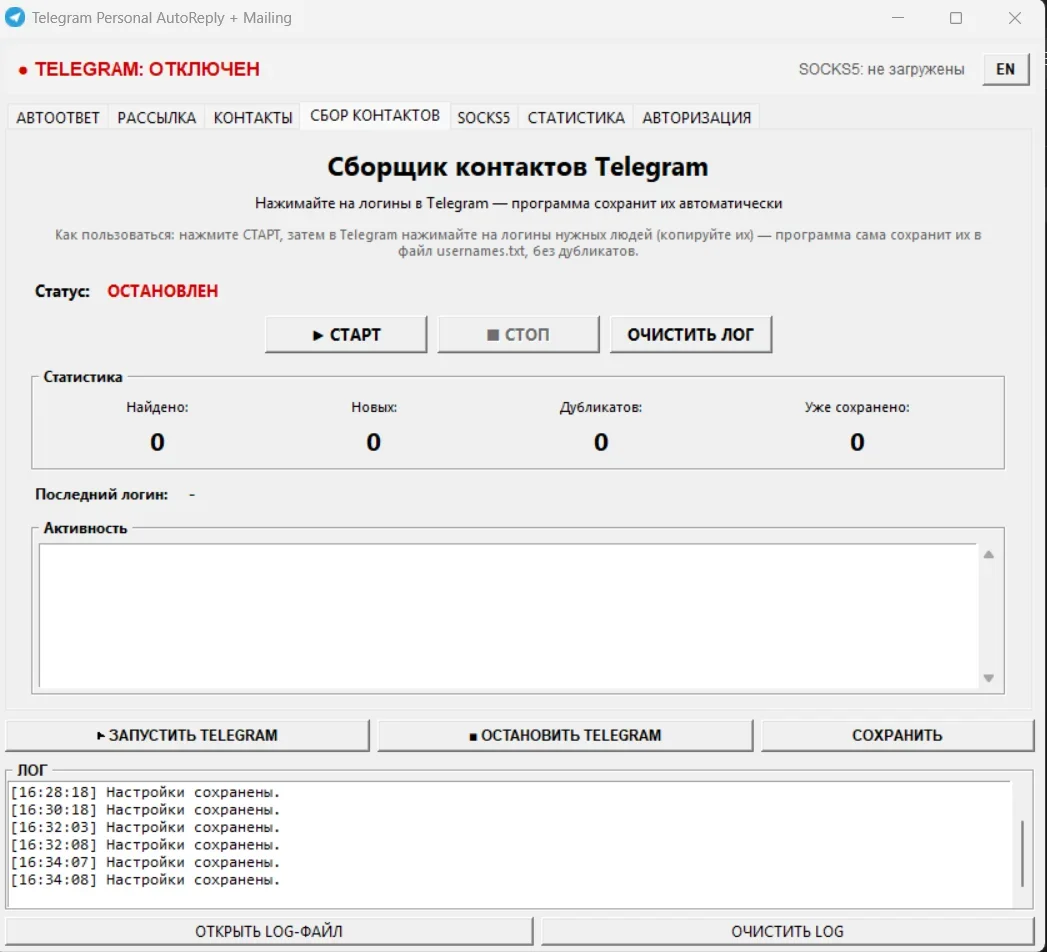Start the contact collector with СТАРТ
The width and height of the screenshot is (1047, 952).
(346, 334)
